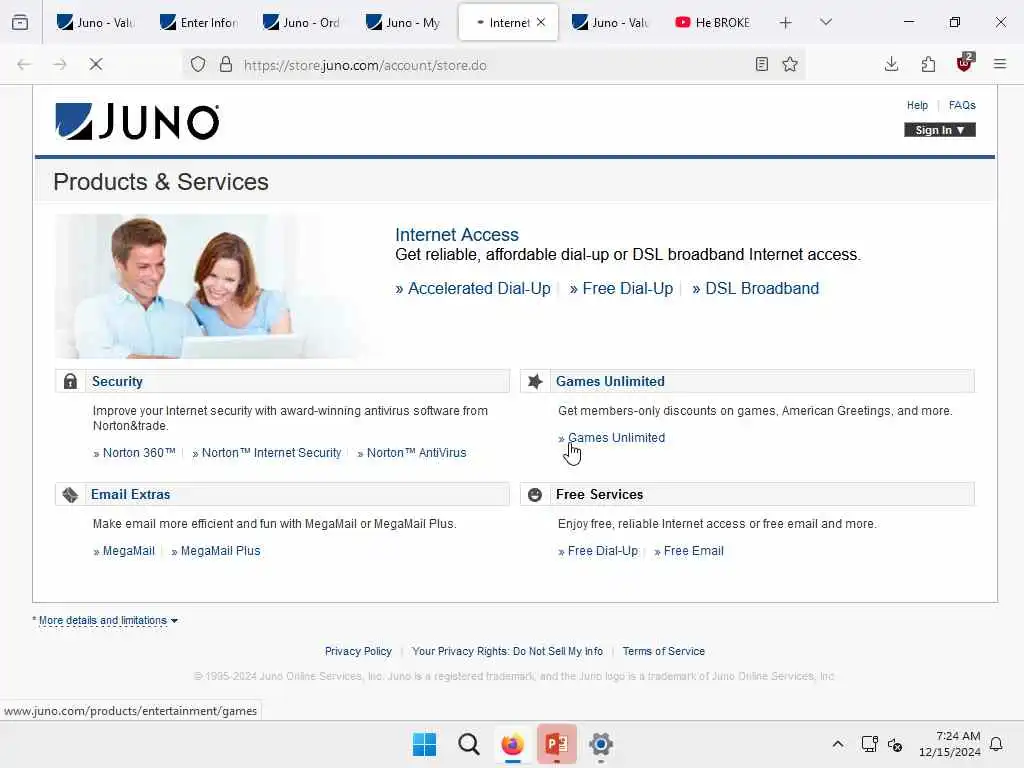Switch to Juno - Order tab
This screenshot has height=768, width=1024.
point(302,23)
